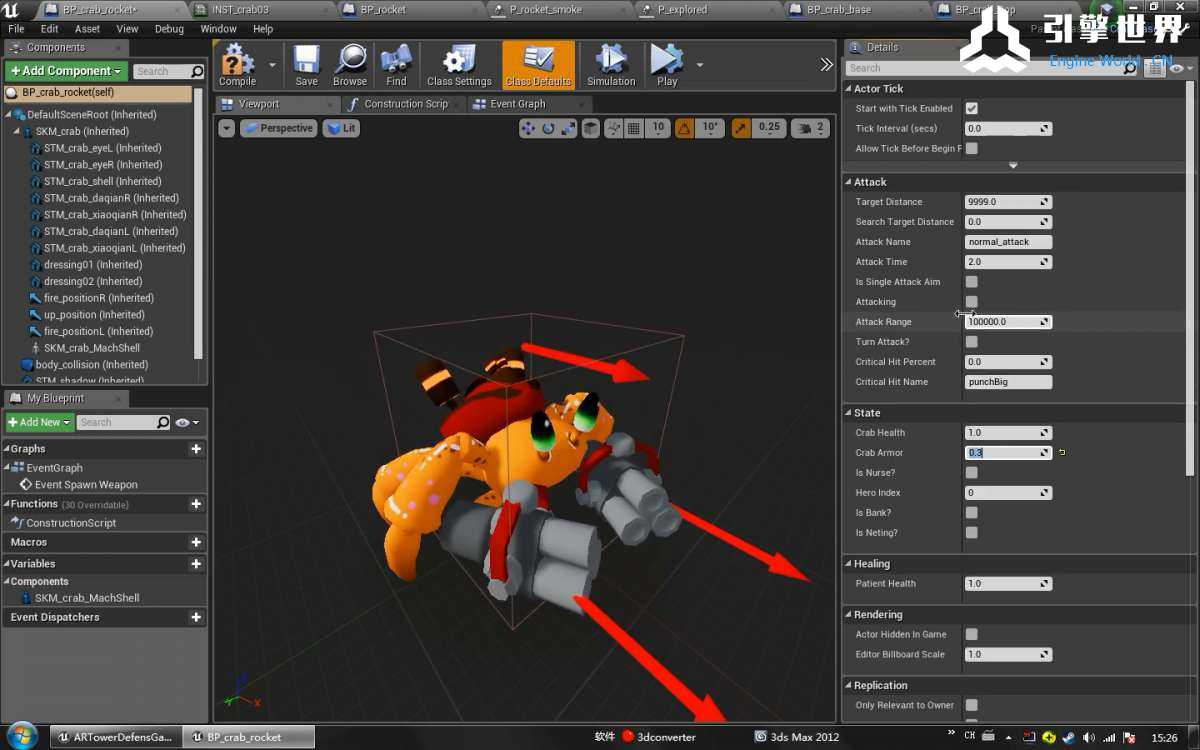Select the rotate gizmo tool in viewport
Image resolution: width=1200 pixels, height=750 pixels.
(548, 128)
